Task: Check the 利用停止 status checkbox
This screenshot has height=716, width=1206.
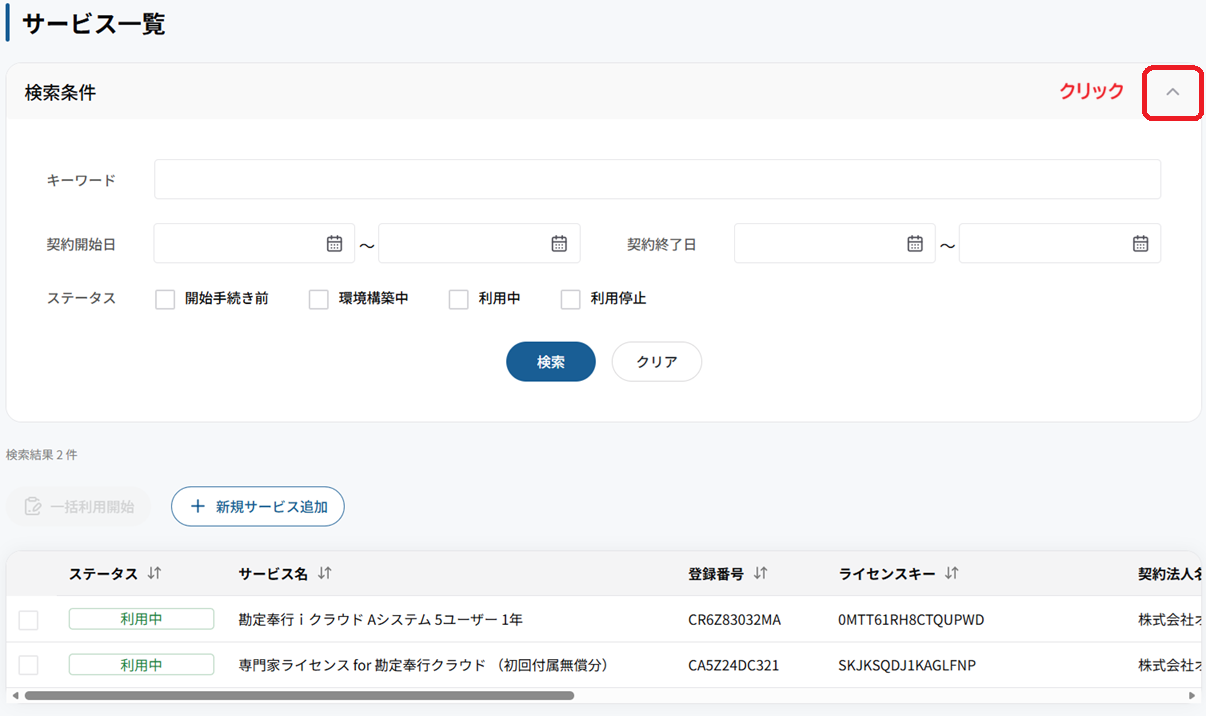Action: (x=571, y=299)
